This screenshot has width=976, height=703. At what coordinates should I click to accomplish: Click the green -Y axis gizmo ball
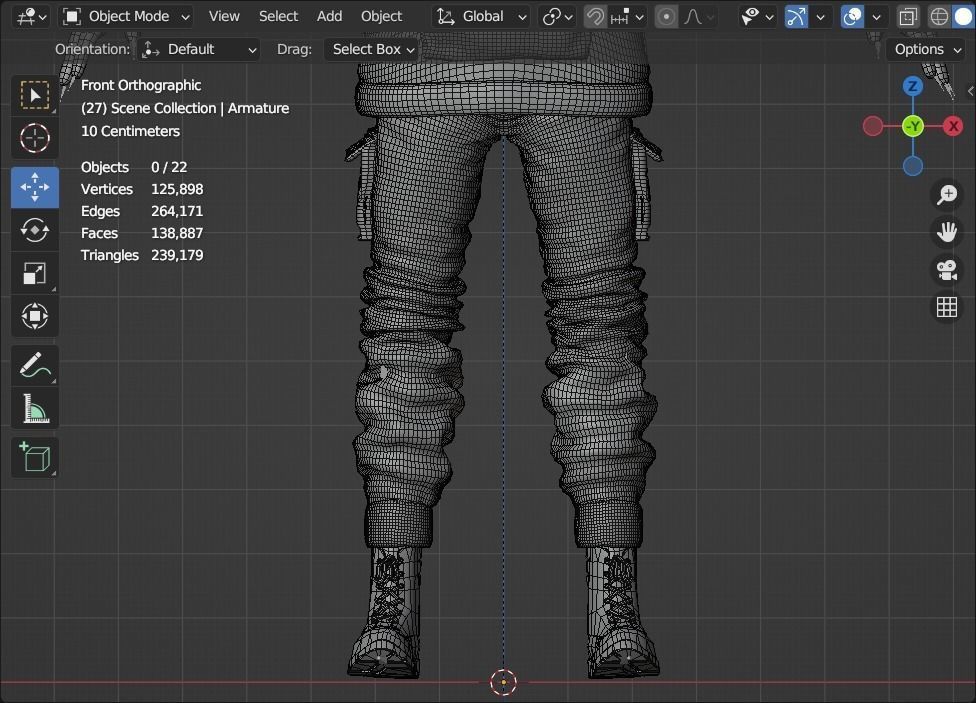913,126
